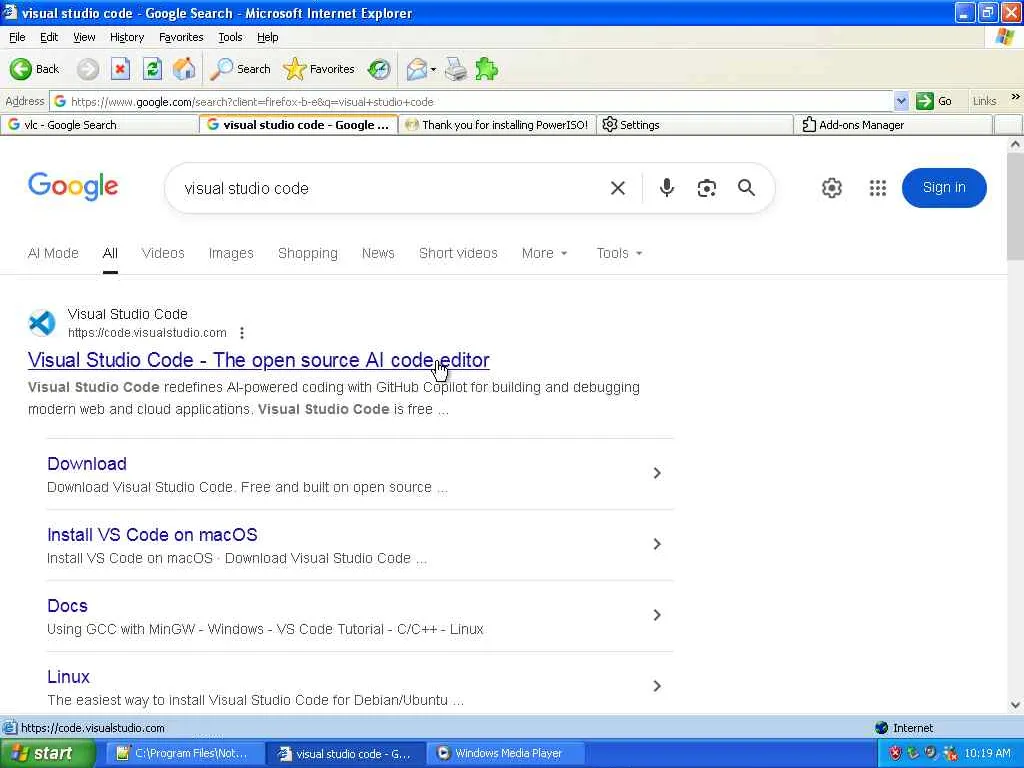Click the magnifier search submit icon
This screenshot has width=1024, height=768.
[x=746, y=188]
